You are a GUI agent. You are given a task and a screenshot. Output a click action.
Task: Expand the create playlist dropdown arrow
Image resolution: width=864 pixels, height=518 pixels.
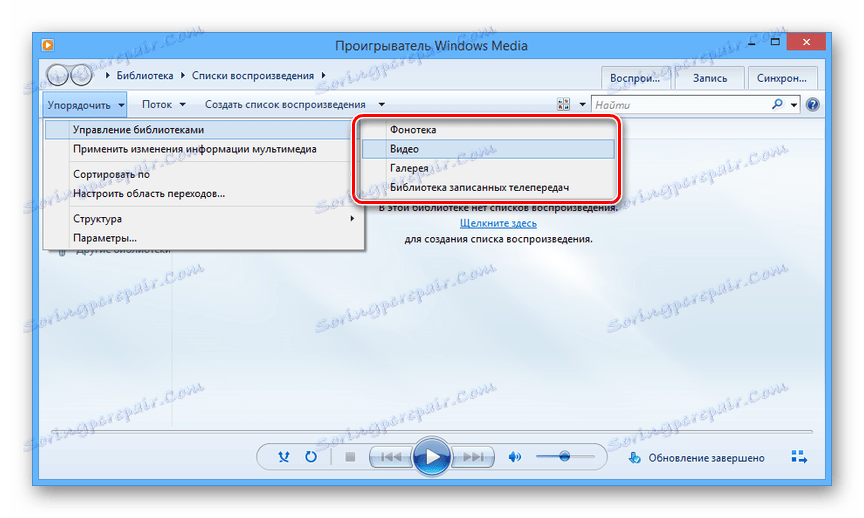coord(381,104)
